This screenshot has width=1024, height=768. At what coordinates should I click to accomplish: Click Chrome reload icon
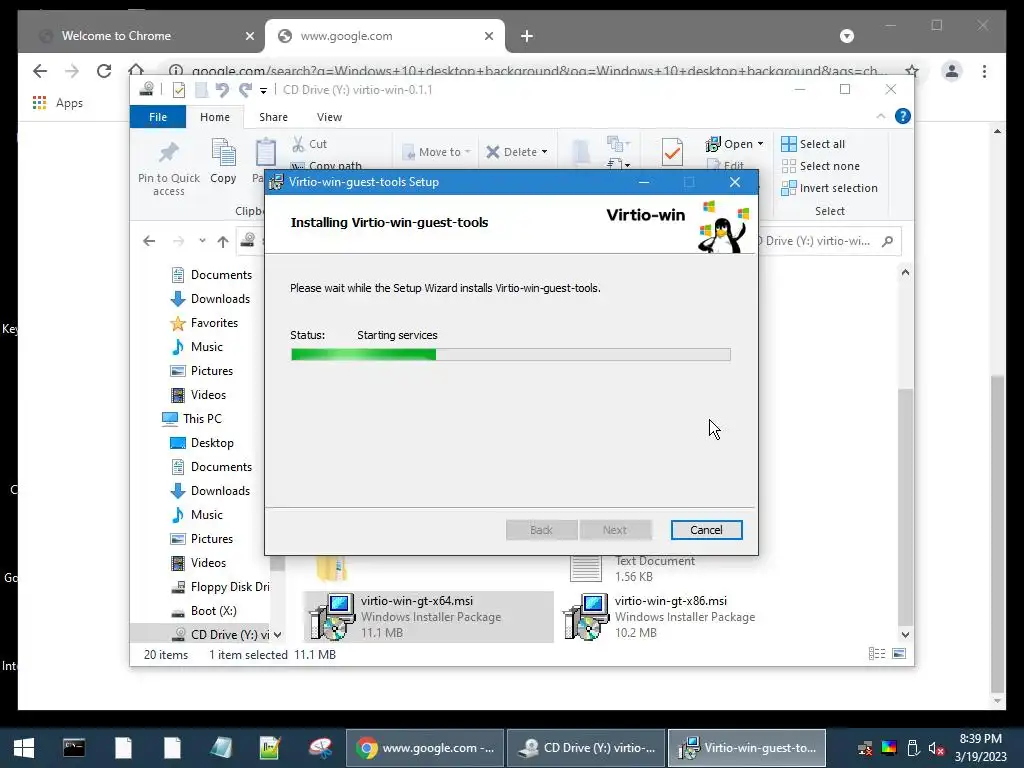[x=103, y=71]
